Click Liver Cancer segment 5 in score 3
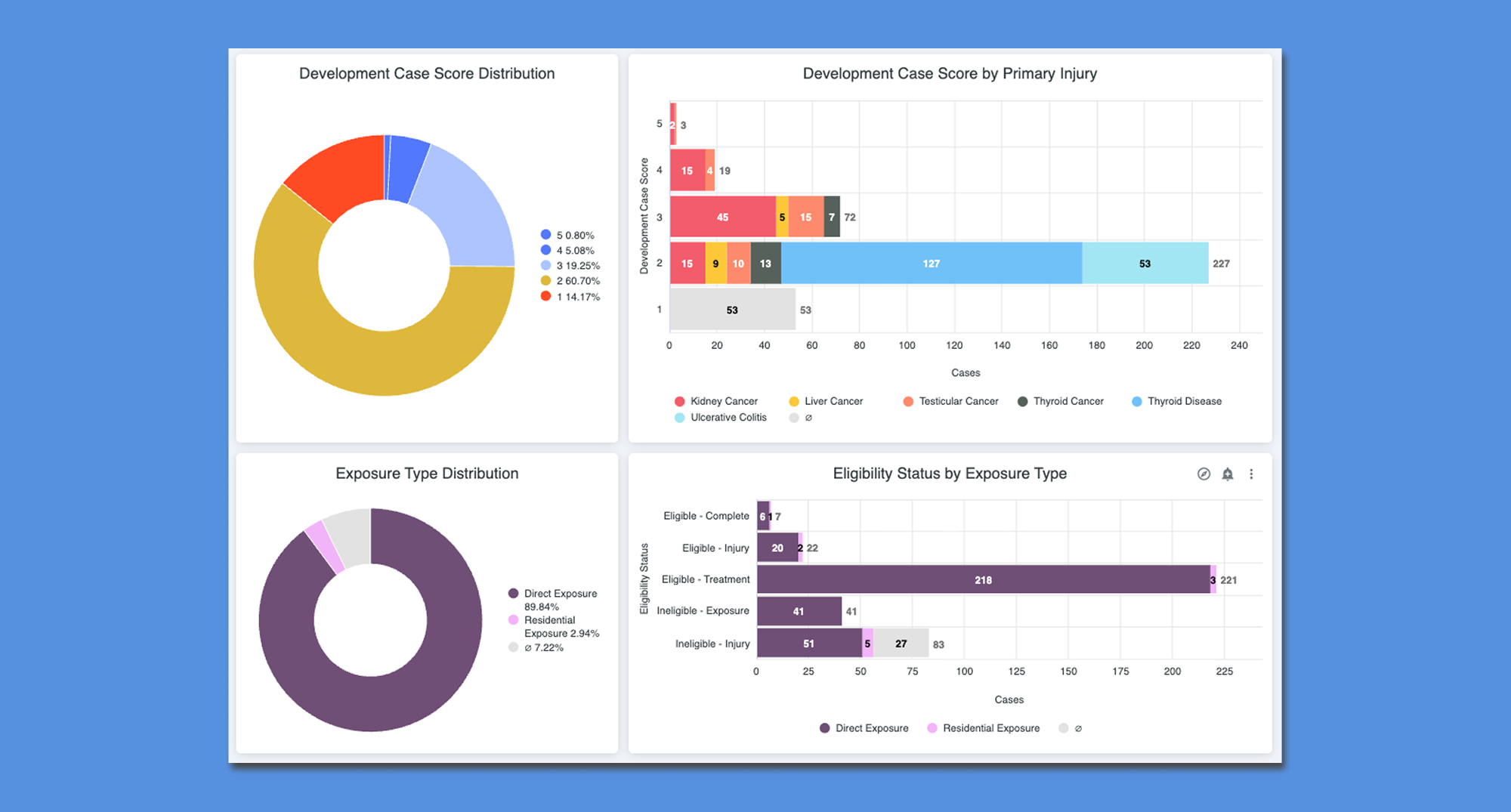 pyautogui.click(x=782, y=217)
